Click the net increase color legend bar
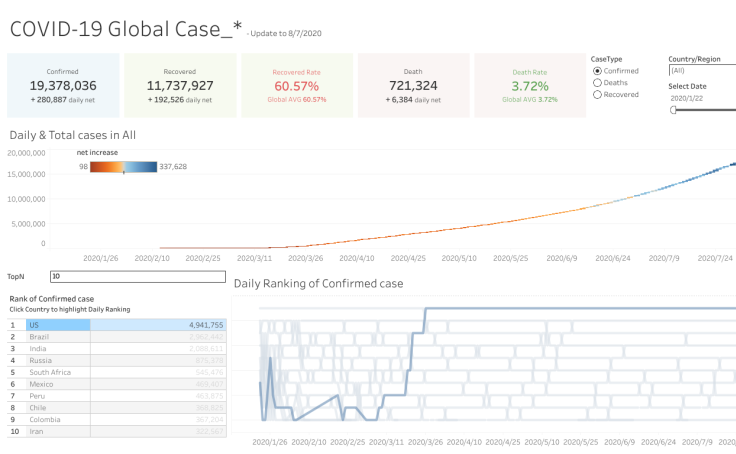Viewport: 736px width, 454px height. pos(123,167)
